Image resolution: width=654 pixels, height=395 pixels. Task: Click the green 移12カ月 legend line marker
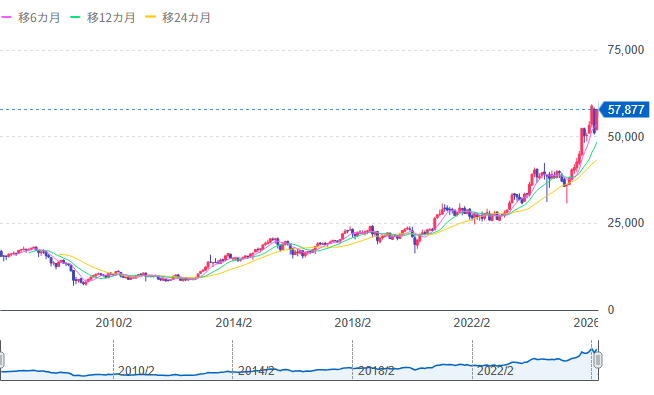point(75,18)
